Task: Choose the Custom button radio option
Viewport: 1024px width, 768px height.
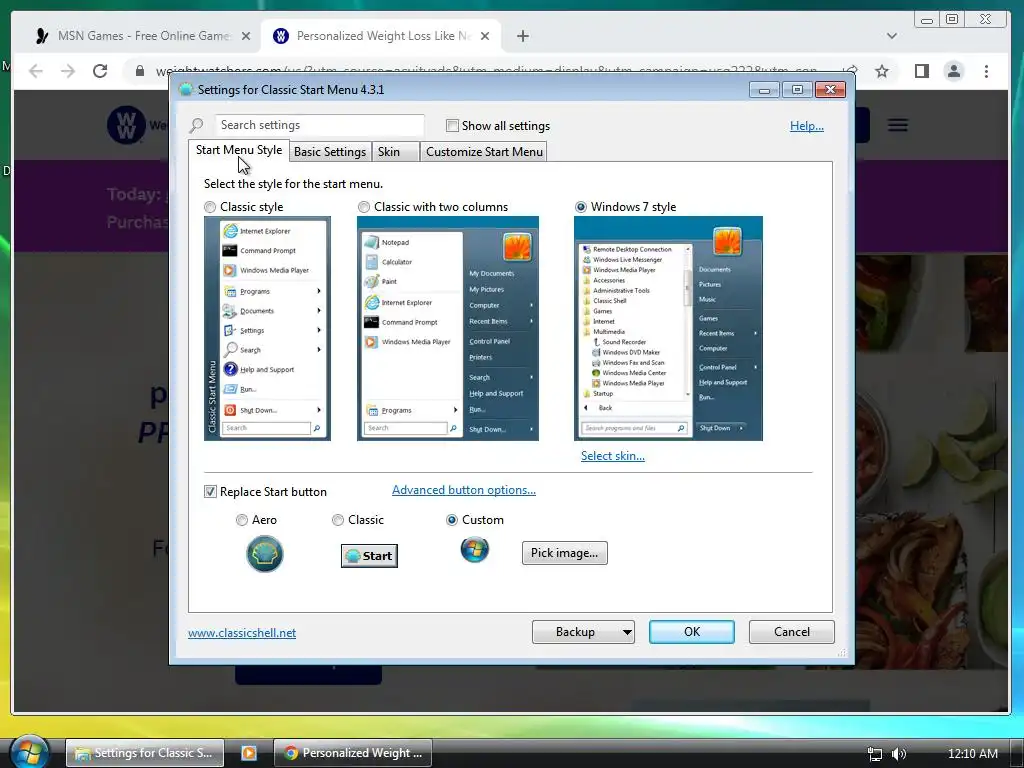Action: [x=451, y=520]
